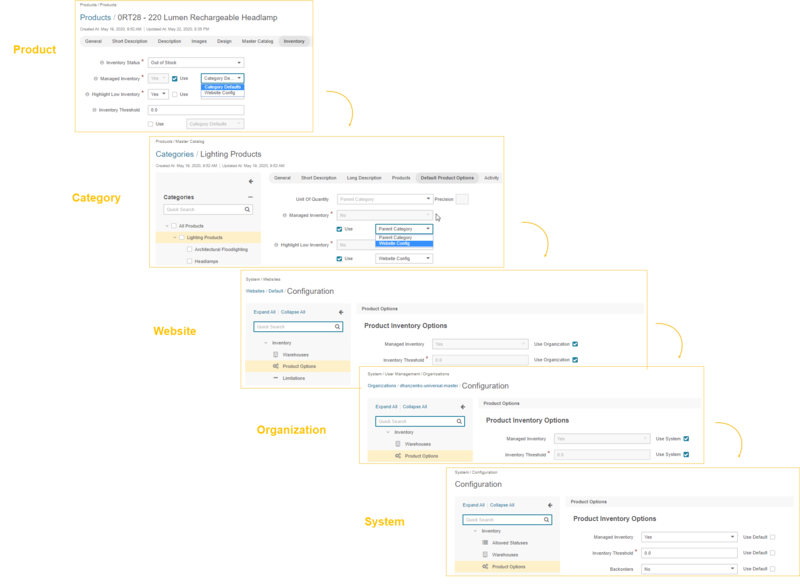The image size is (800, 586).
Task: Toggle the Use Organization checkbox for Managed Inventory
Action: tap(576, 345)
